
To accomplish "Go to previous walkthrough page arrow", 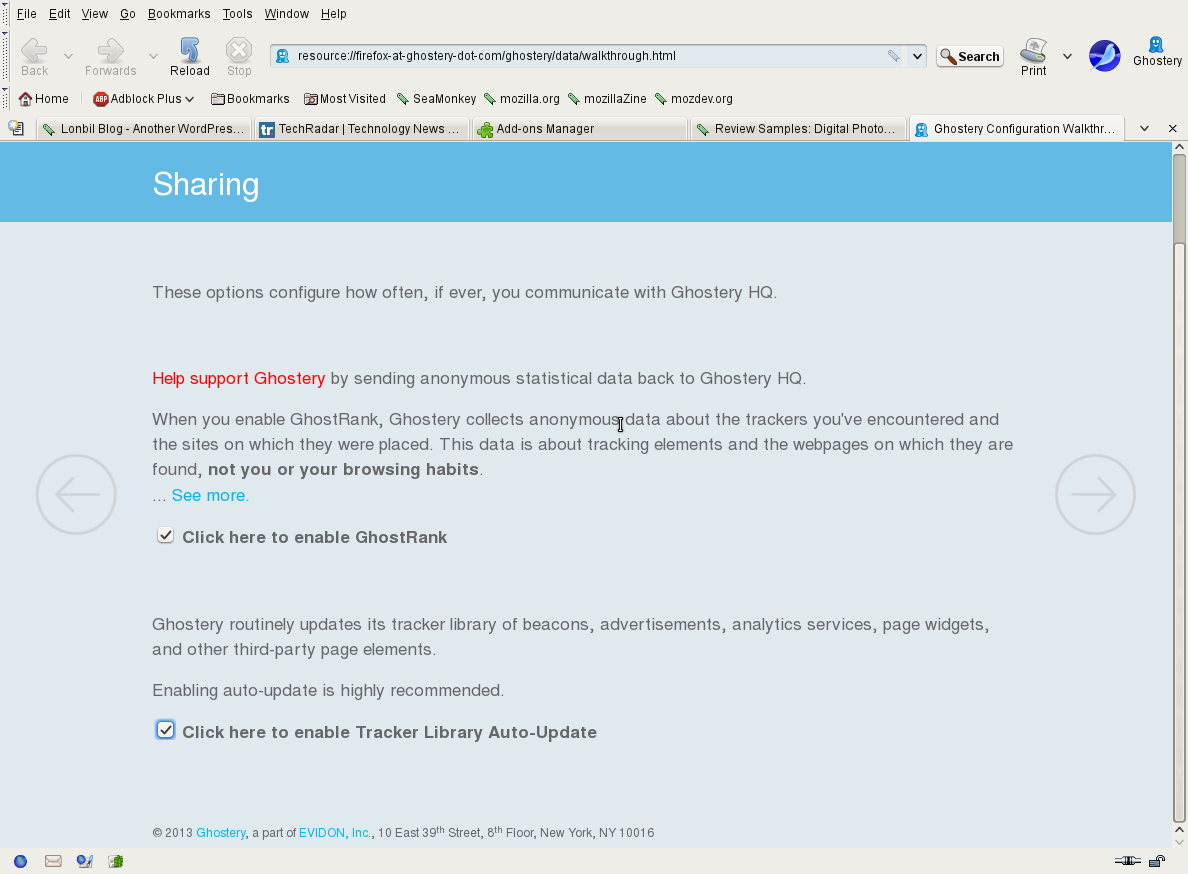I will (x=76, y=495).
